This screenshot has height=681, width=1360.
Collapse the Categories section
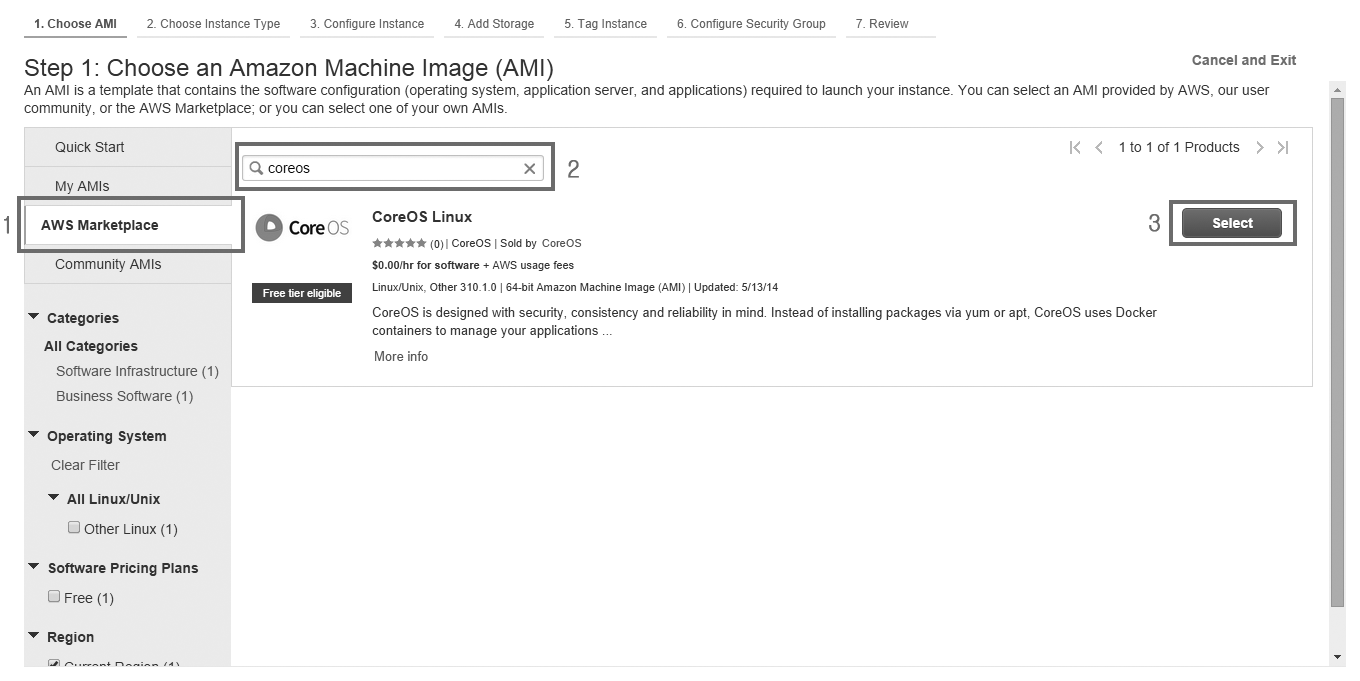coord(34,318)
